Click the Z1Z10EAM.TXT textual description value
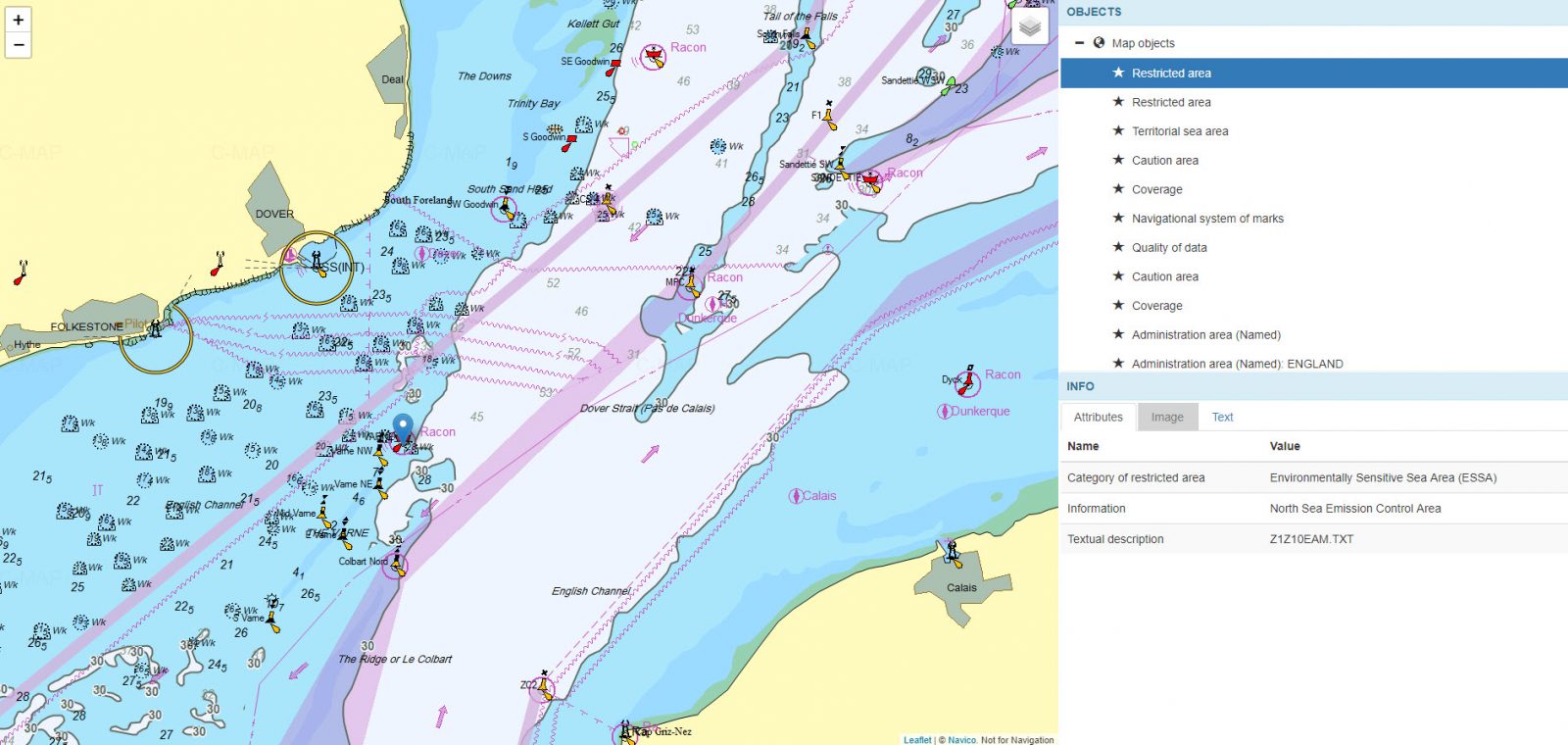 (1311, 539)
